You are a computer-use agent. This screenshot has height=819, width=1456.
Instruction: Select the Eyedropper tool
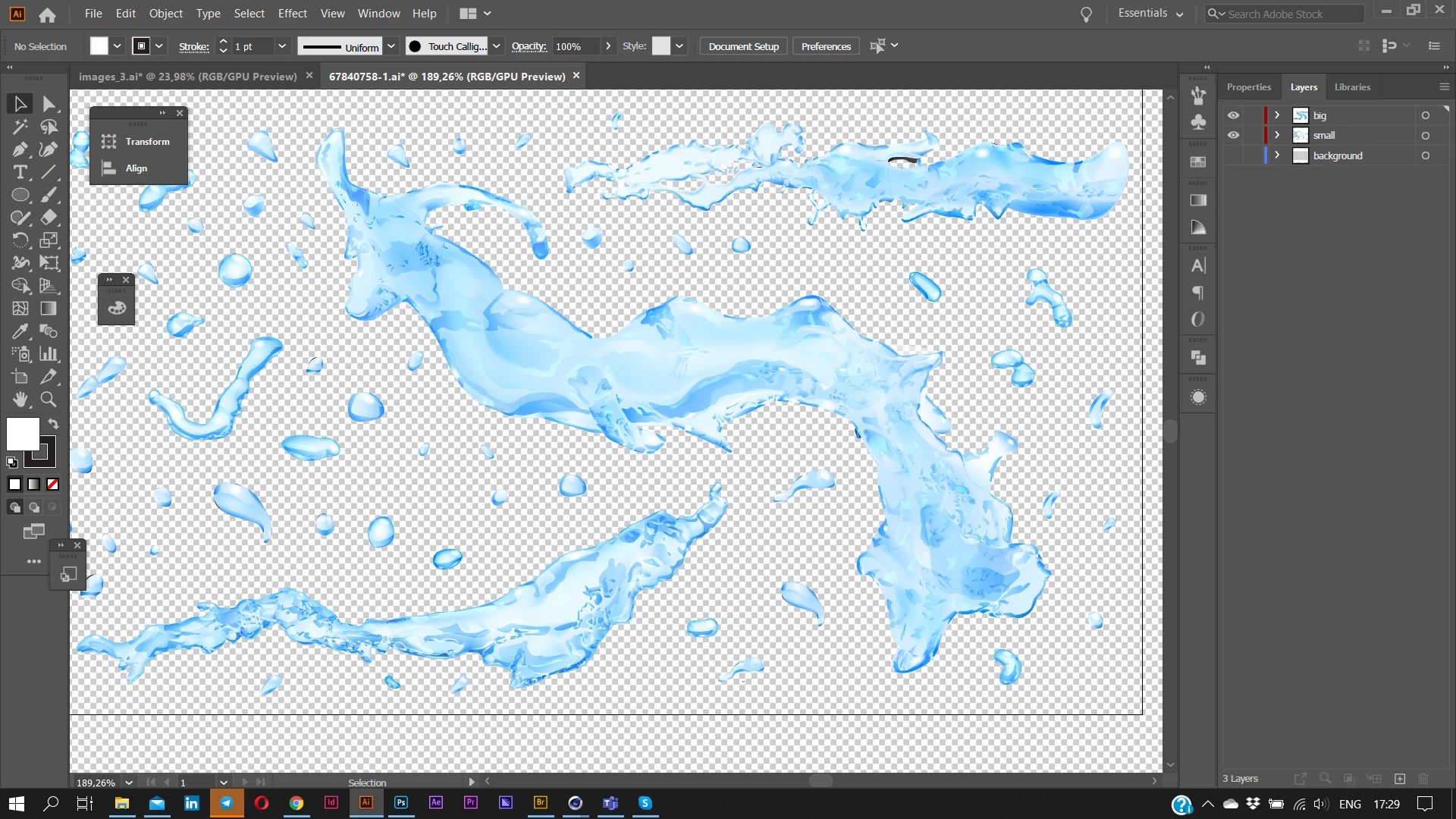click(x=20, y=331)
